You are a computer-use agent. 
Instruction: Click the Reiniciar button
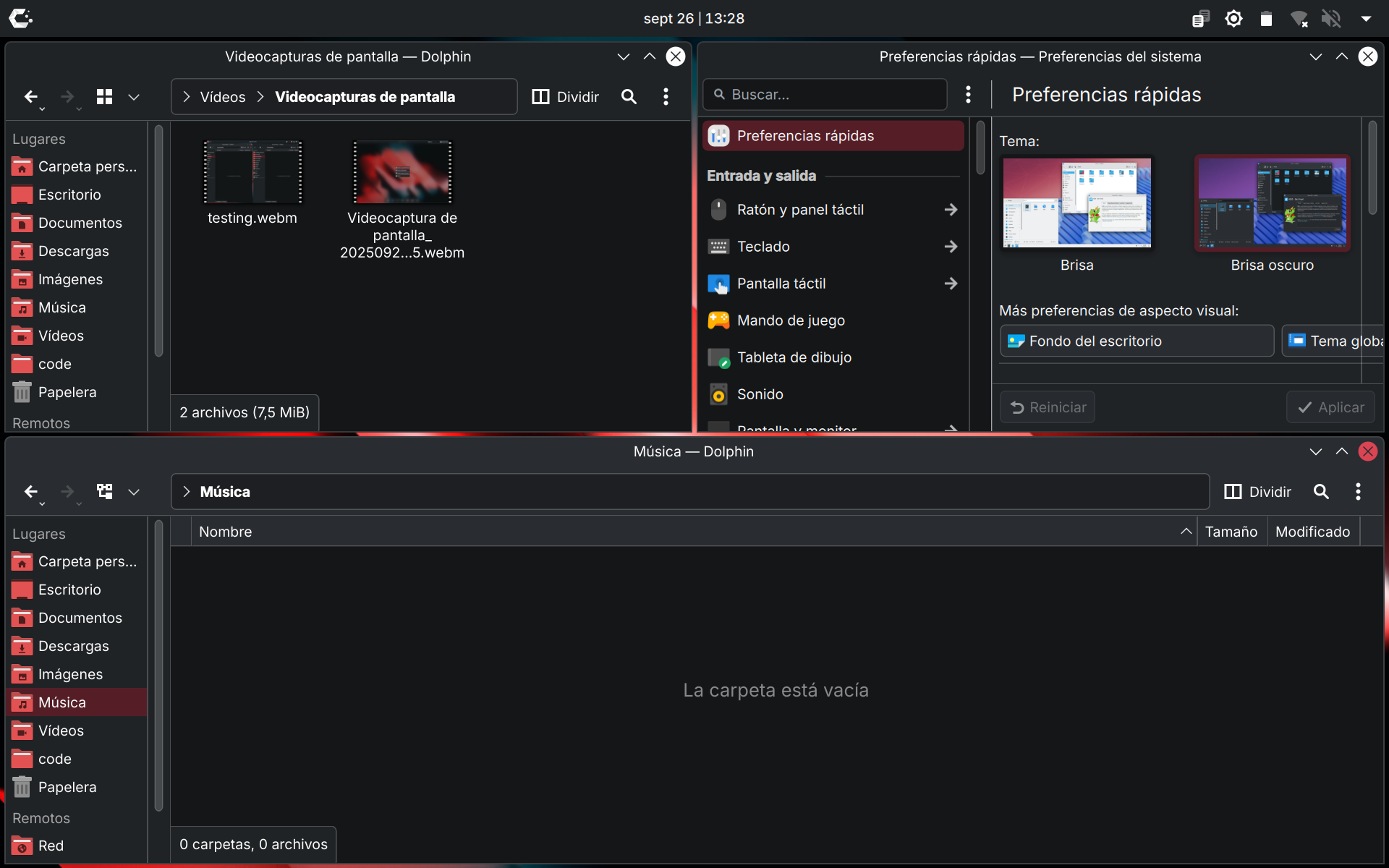click(x=1047, y=407)
